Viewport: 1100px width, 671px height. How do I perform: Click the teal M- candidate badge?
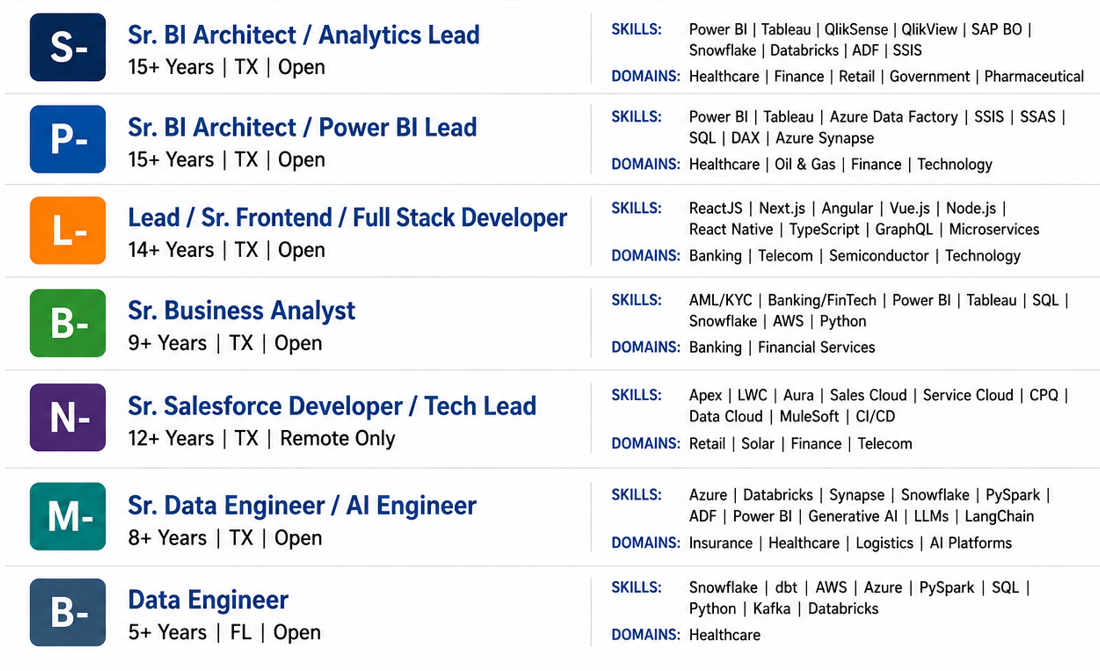[x=68, y=516]
